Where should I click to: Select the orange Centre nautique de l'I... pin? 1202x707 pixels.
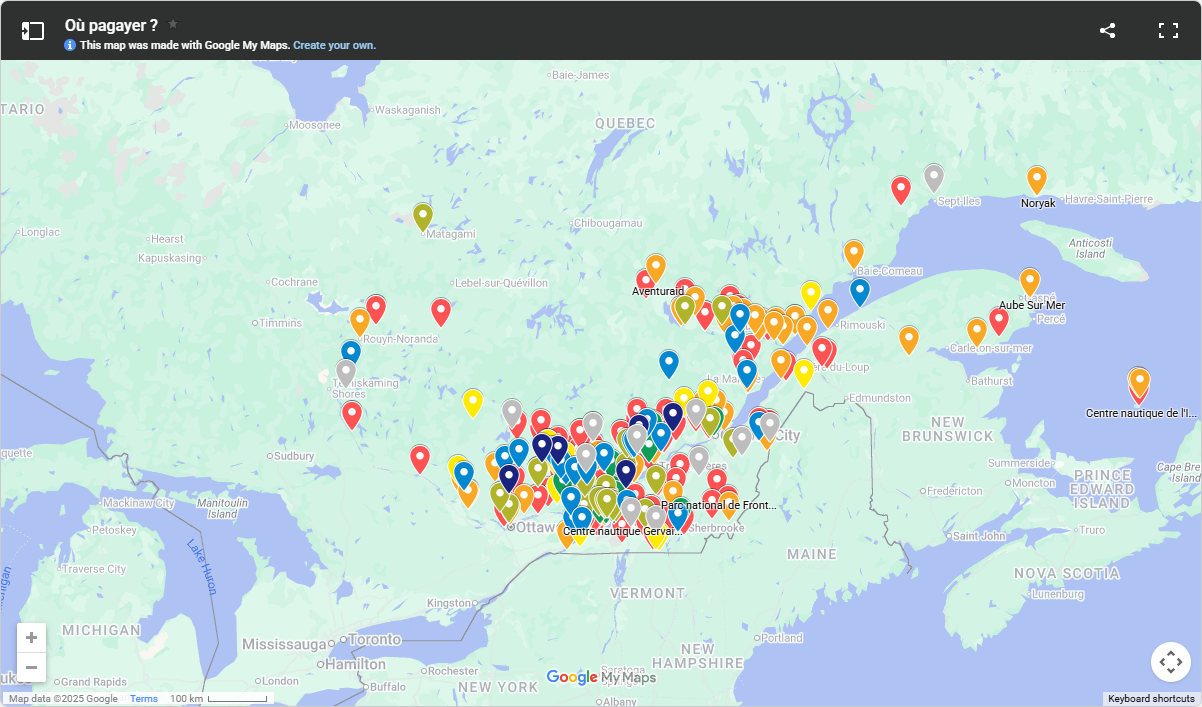pos(1139,382)
